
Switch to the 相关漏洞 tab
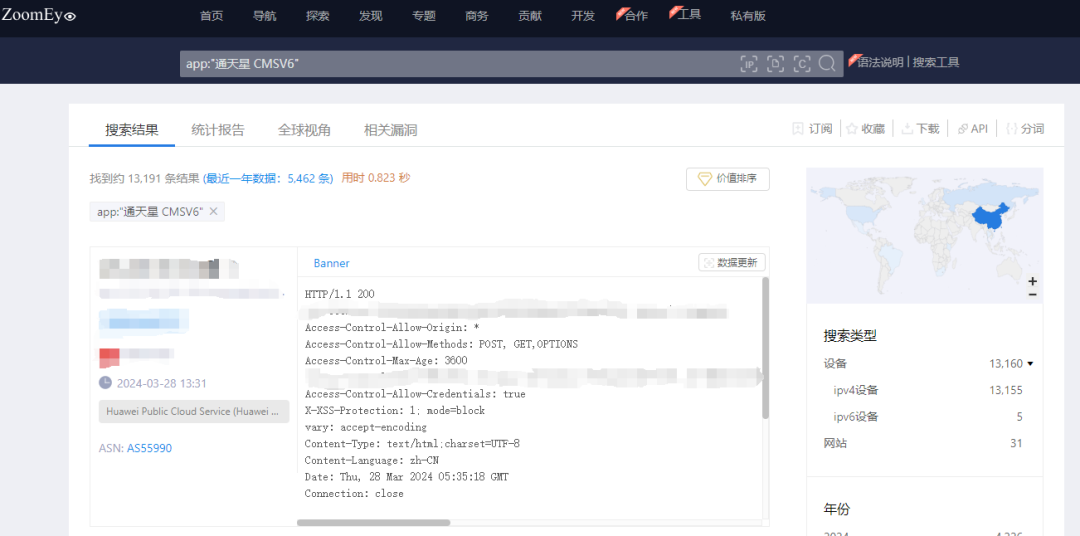tap(391, 130)
